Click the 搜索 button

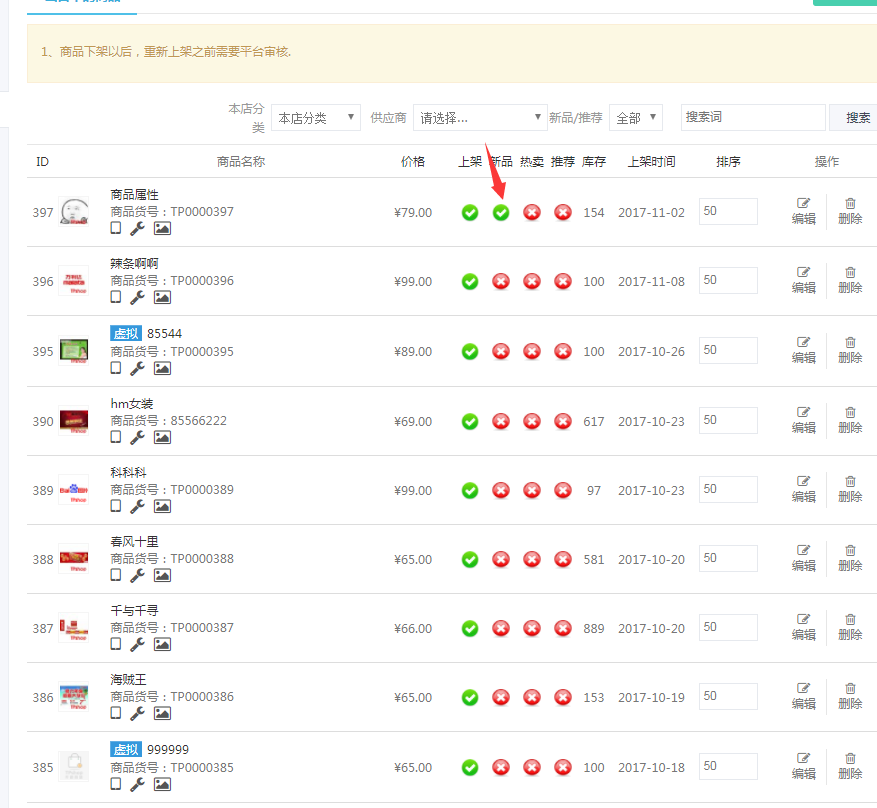tap(857, 118)
